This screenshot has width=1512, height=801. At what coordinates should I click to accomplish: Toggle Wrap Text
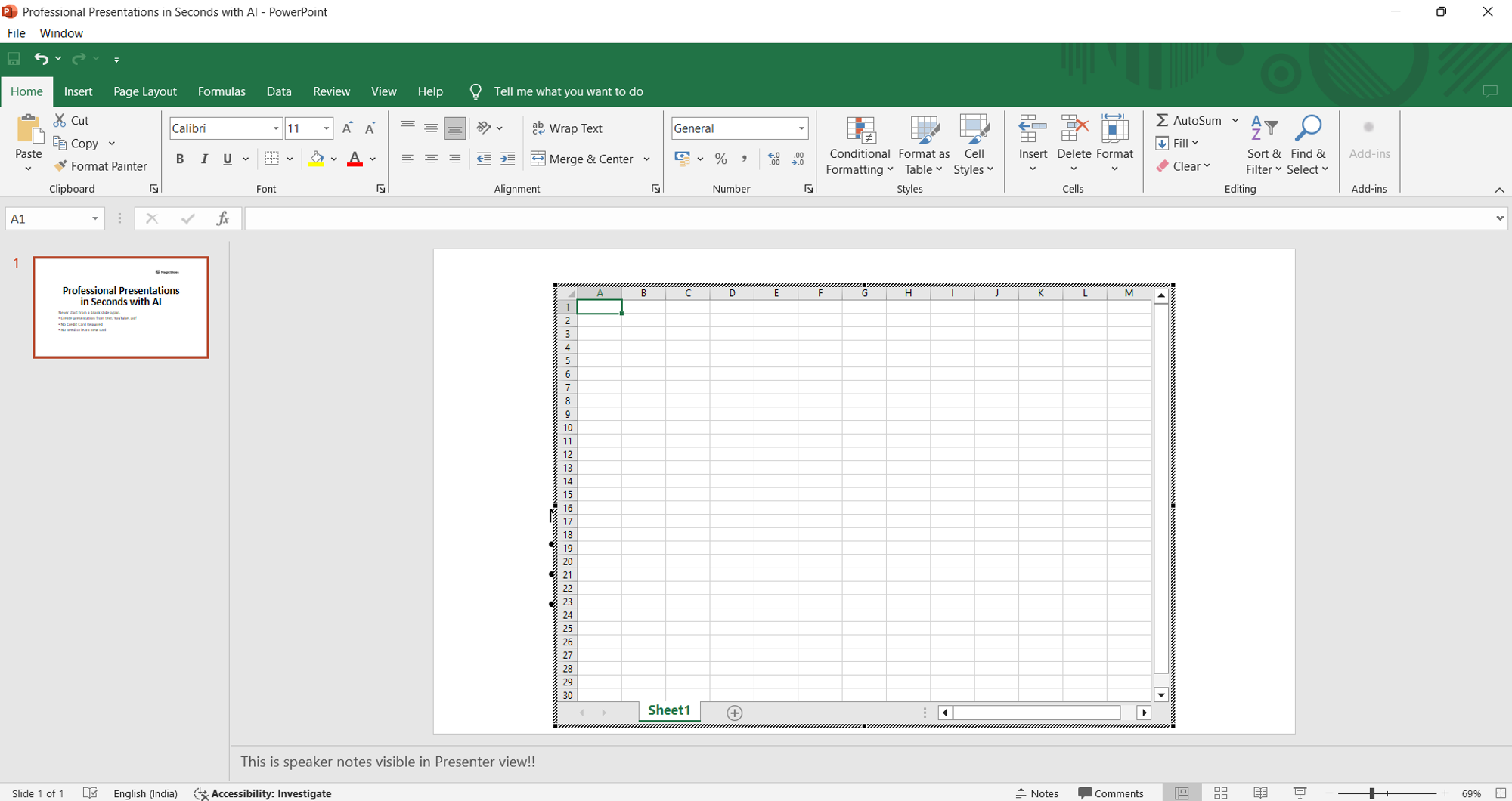567,128
